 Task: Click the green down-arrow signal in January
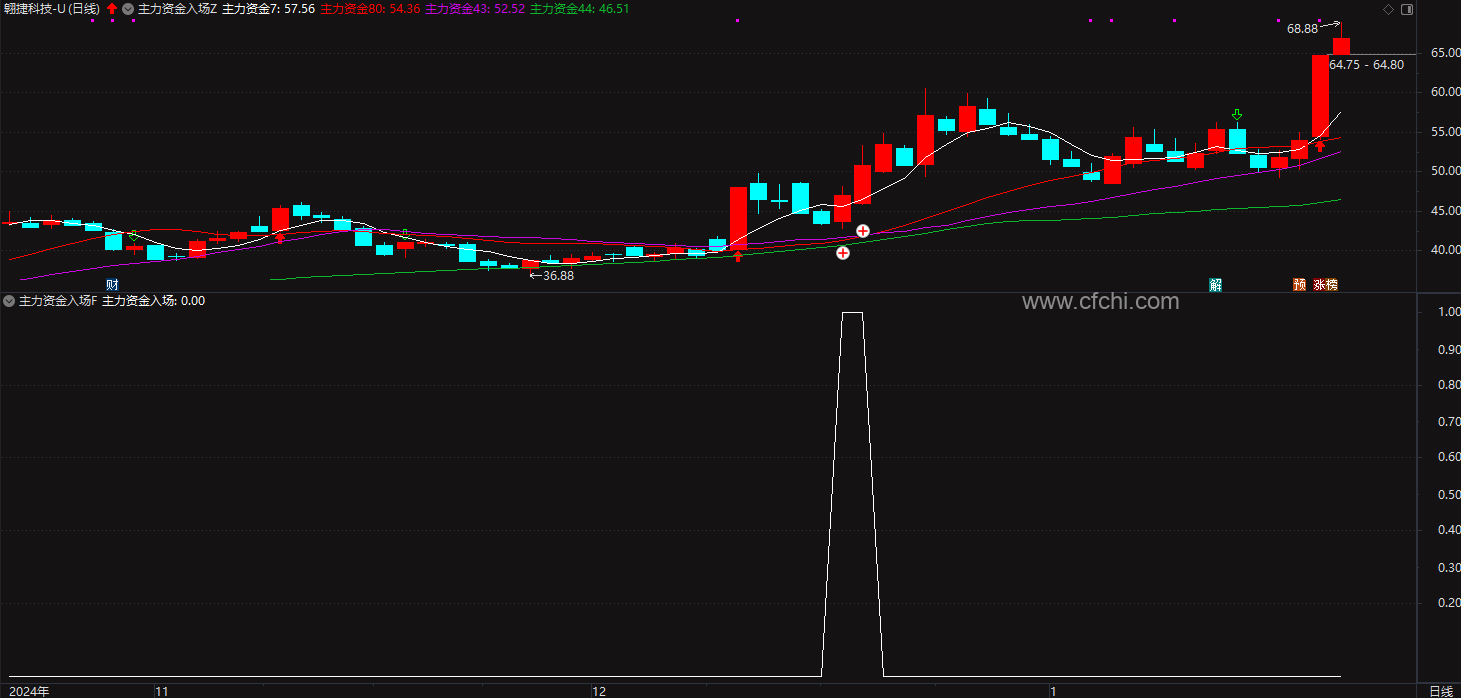[x=1237, y=115]
